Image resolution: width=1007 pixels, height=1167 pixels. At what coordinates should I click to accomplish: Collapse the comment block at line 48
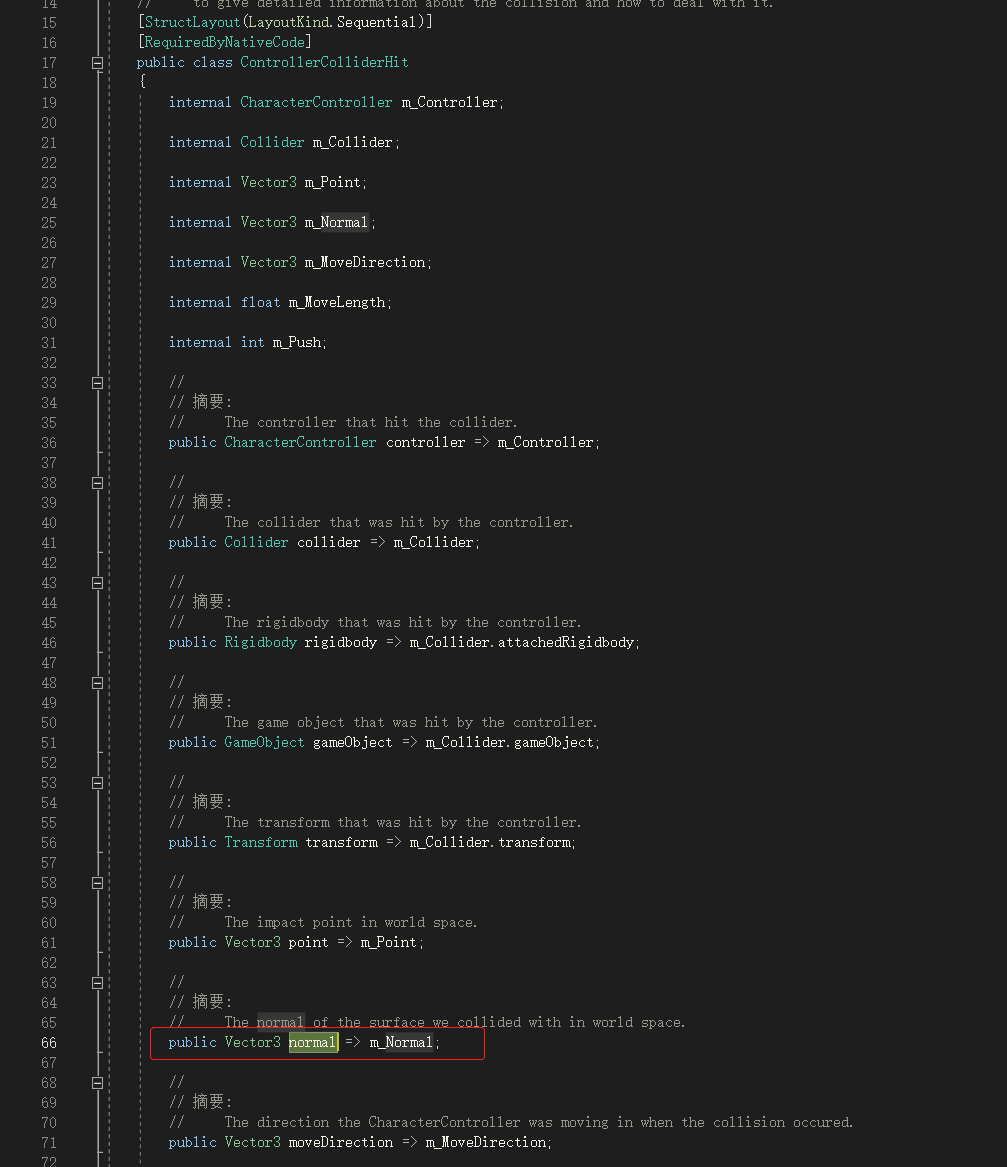[x=97, y=682]
